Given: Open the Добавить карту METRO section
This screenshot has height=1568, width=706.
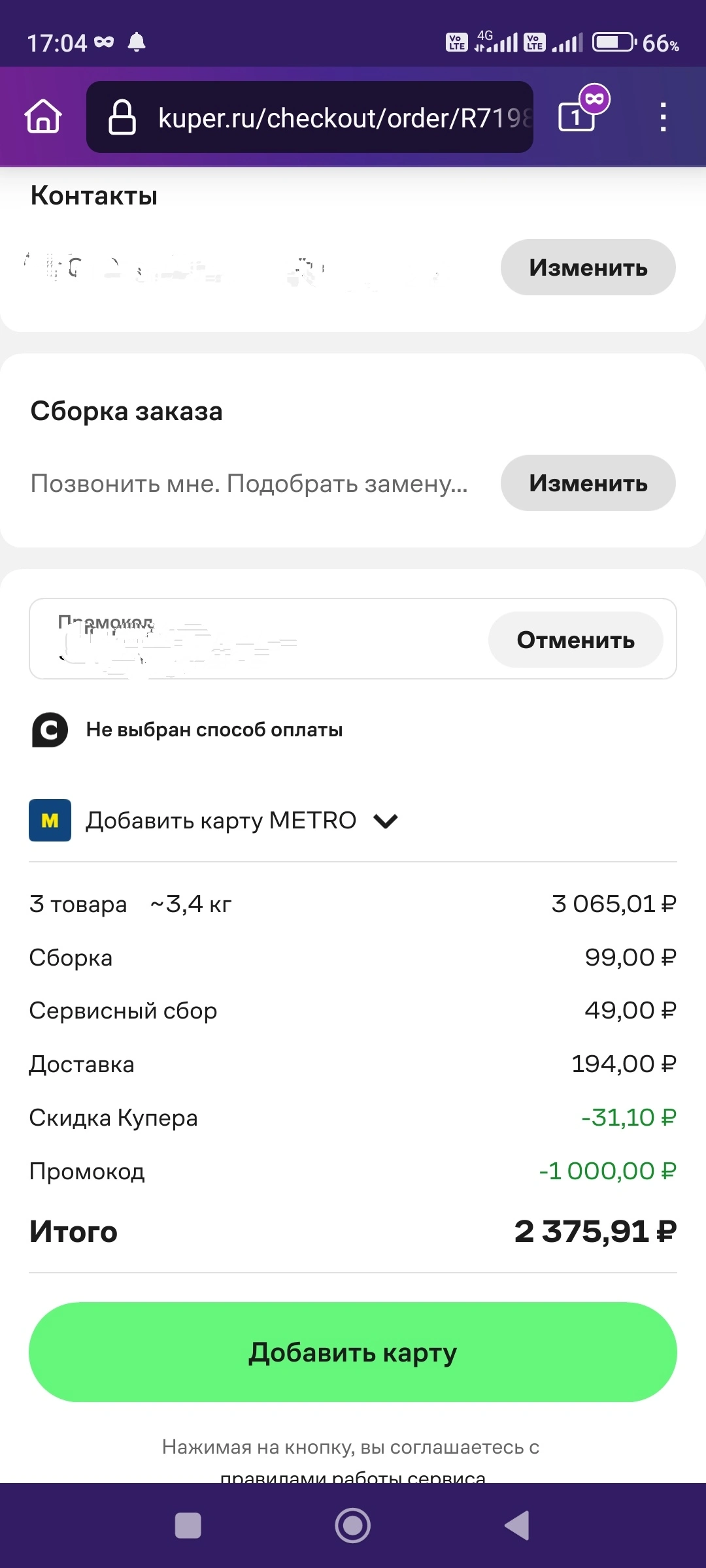Looking at the screenshot, I should tap(221, 820).
